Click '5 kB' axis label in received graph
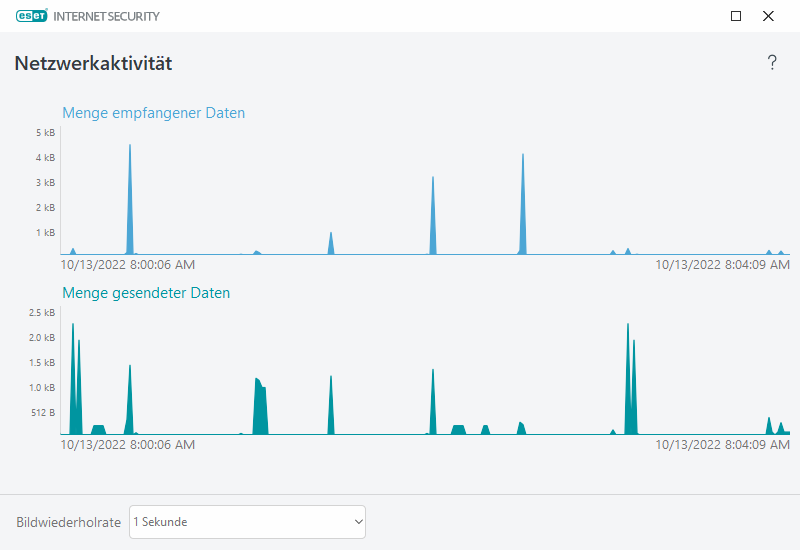The height and width of the screenshot is (550, 800). click(45, 133)
